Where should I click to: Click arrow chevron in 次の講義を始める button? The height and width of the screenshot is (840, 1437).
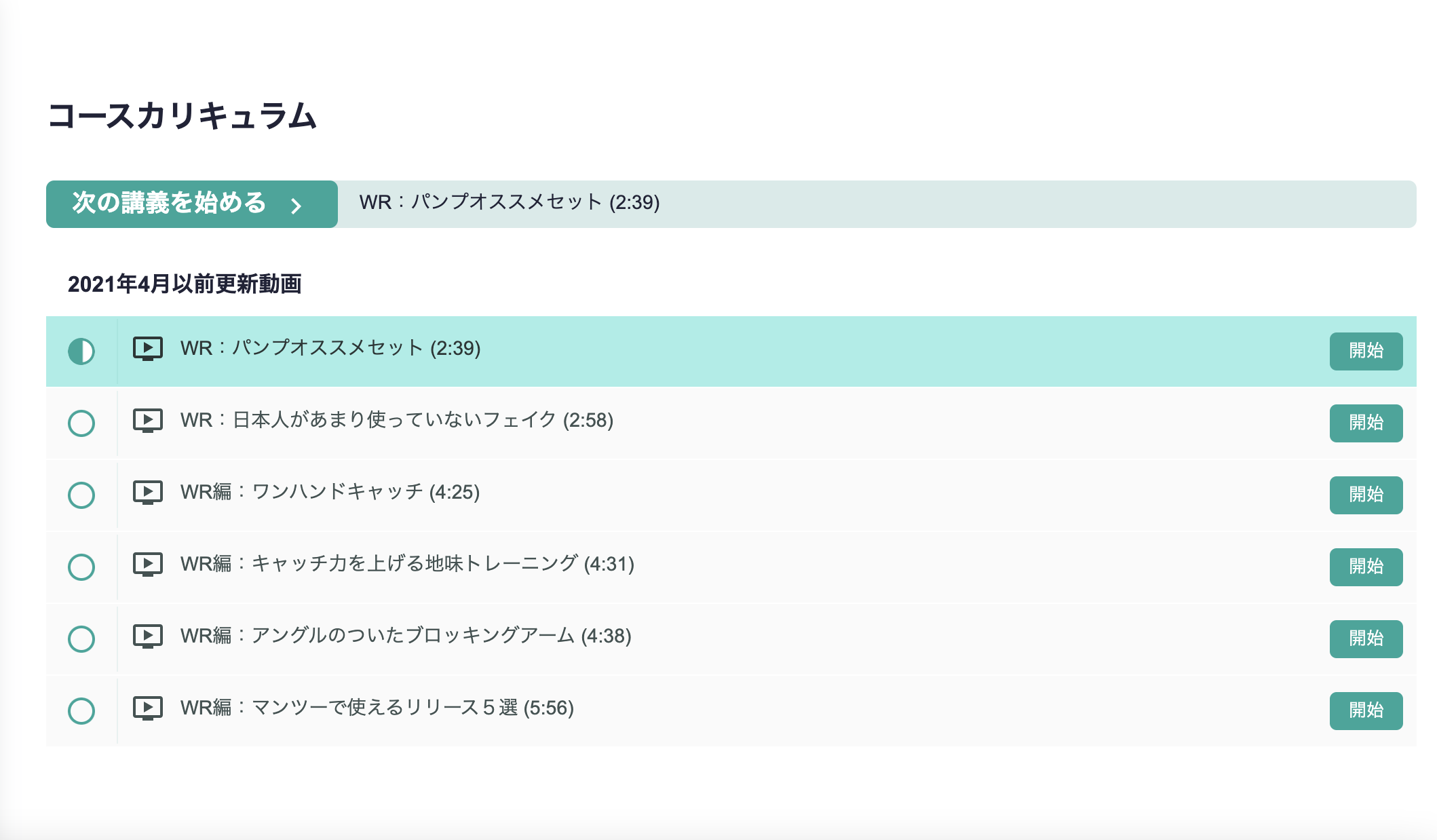pyautogui.click(x=296, y=206)
